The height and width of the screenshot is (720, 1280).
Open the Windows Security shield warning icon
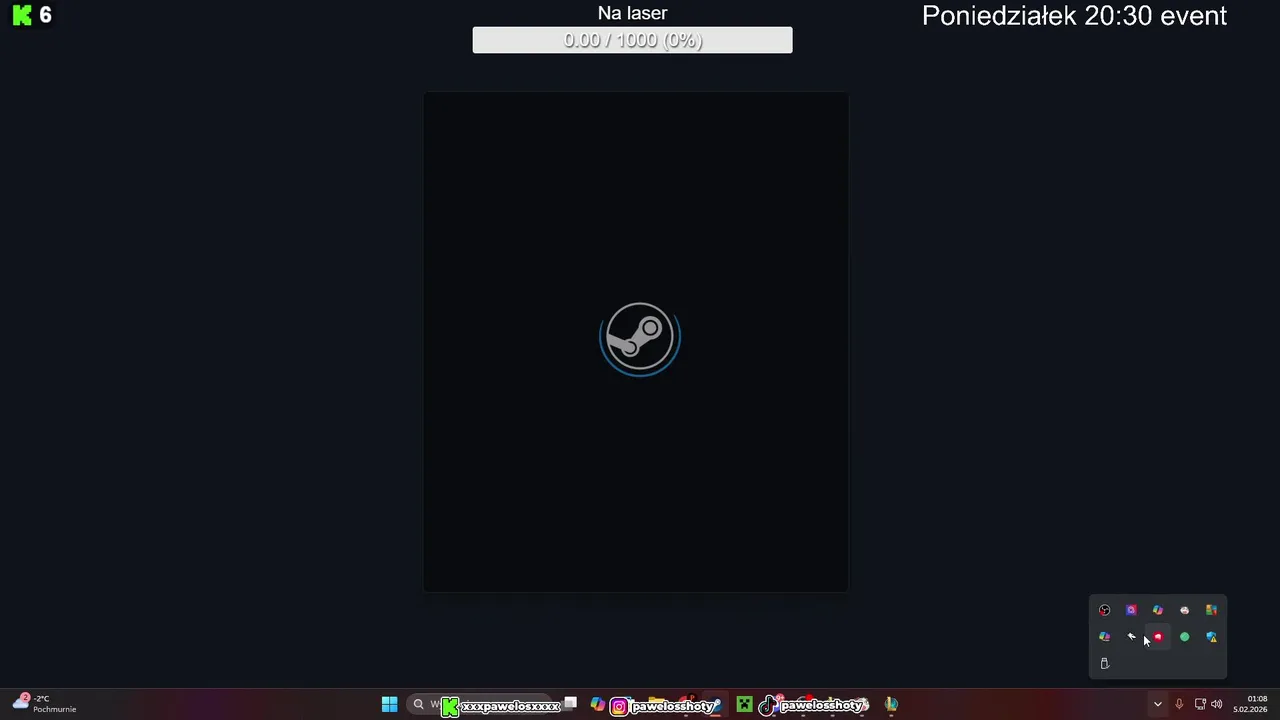click(1211, 637)
